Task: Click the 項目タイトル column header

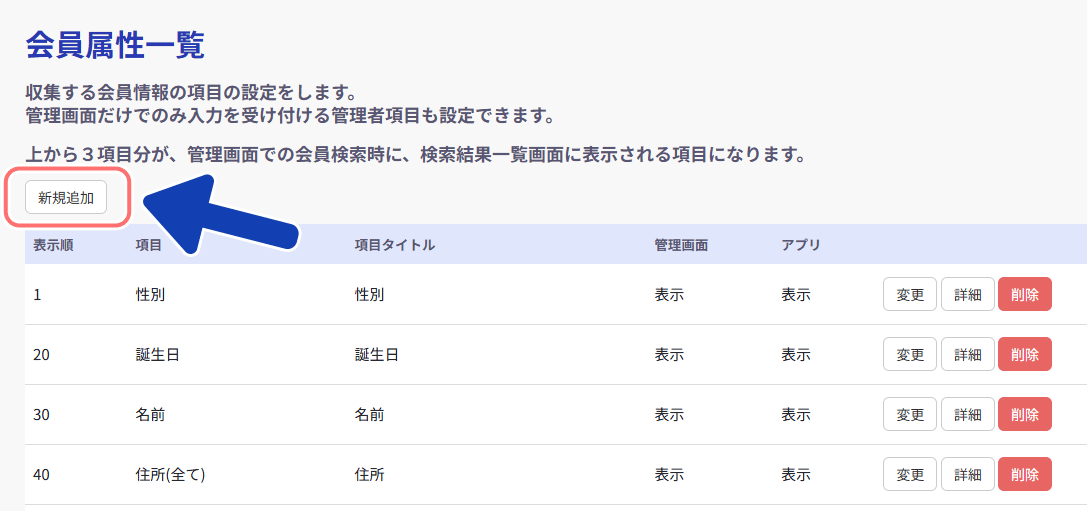Action: tap(394, 245)
